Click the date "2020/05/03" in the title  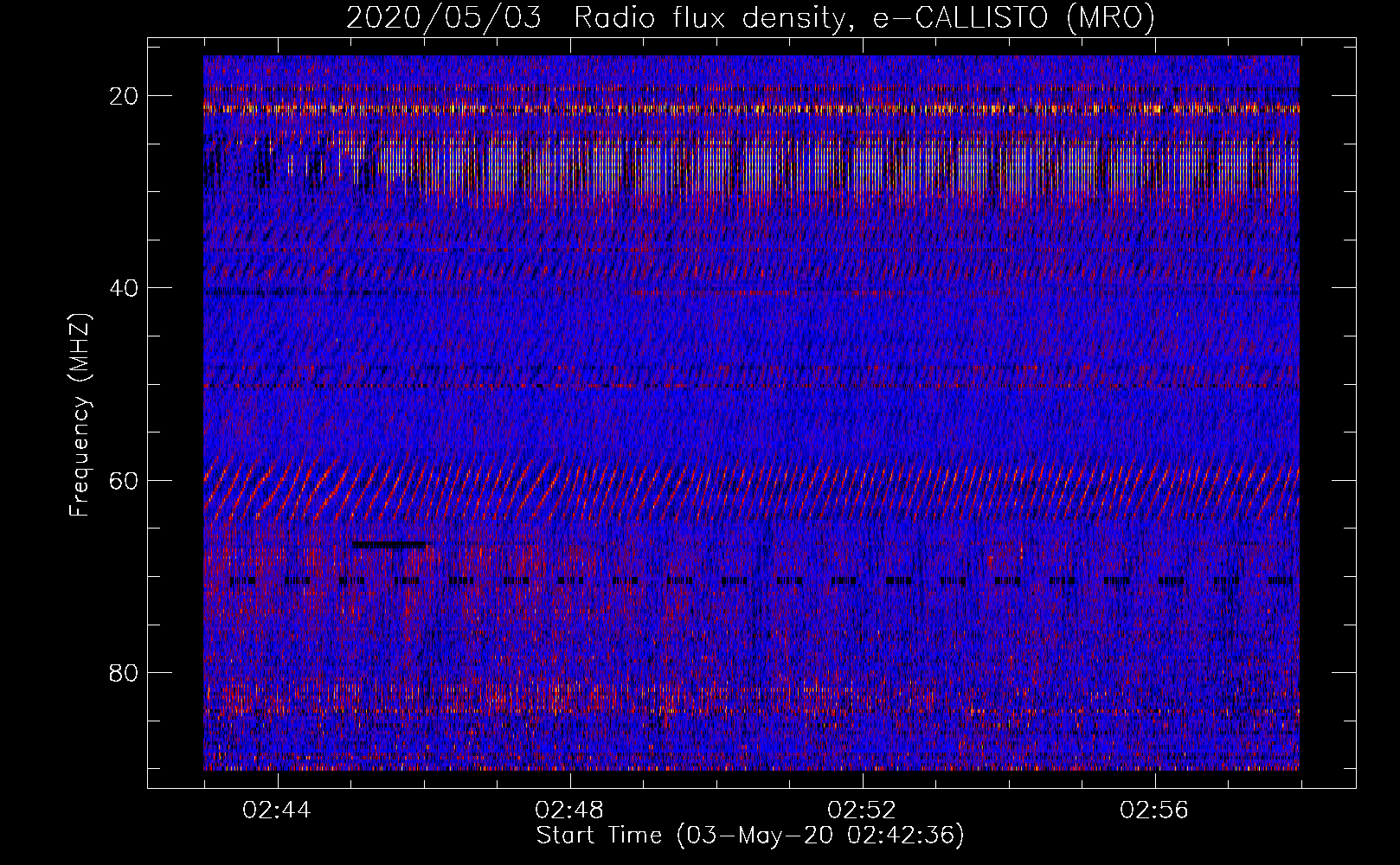tap(443, 18)
